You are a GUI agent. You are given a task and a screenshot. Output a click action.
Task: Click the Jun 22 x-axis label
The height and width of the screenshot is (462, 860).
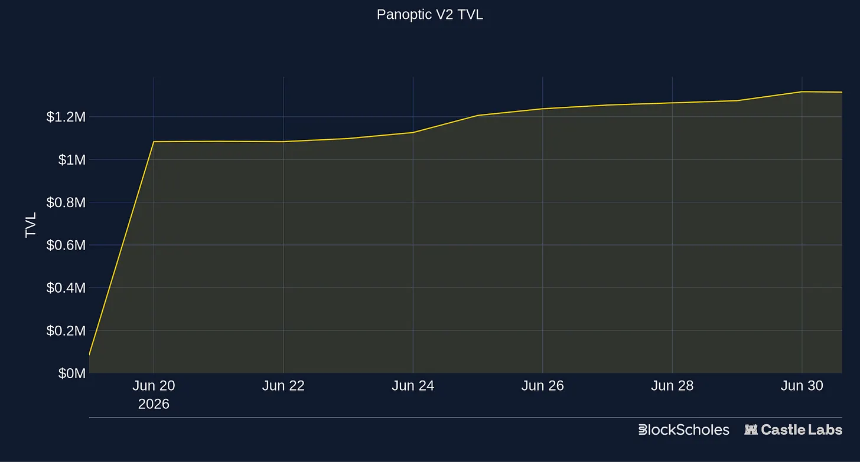tap(283, 386)
